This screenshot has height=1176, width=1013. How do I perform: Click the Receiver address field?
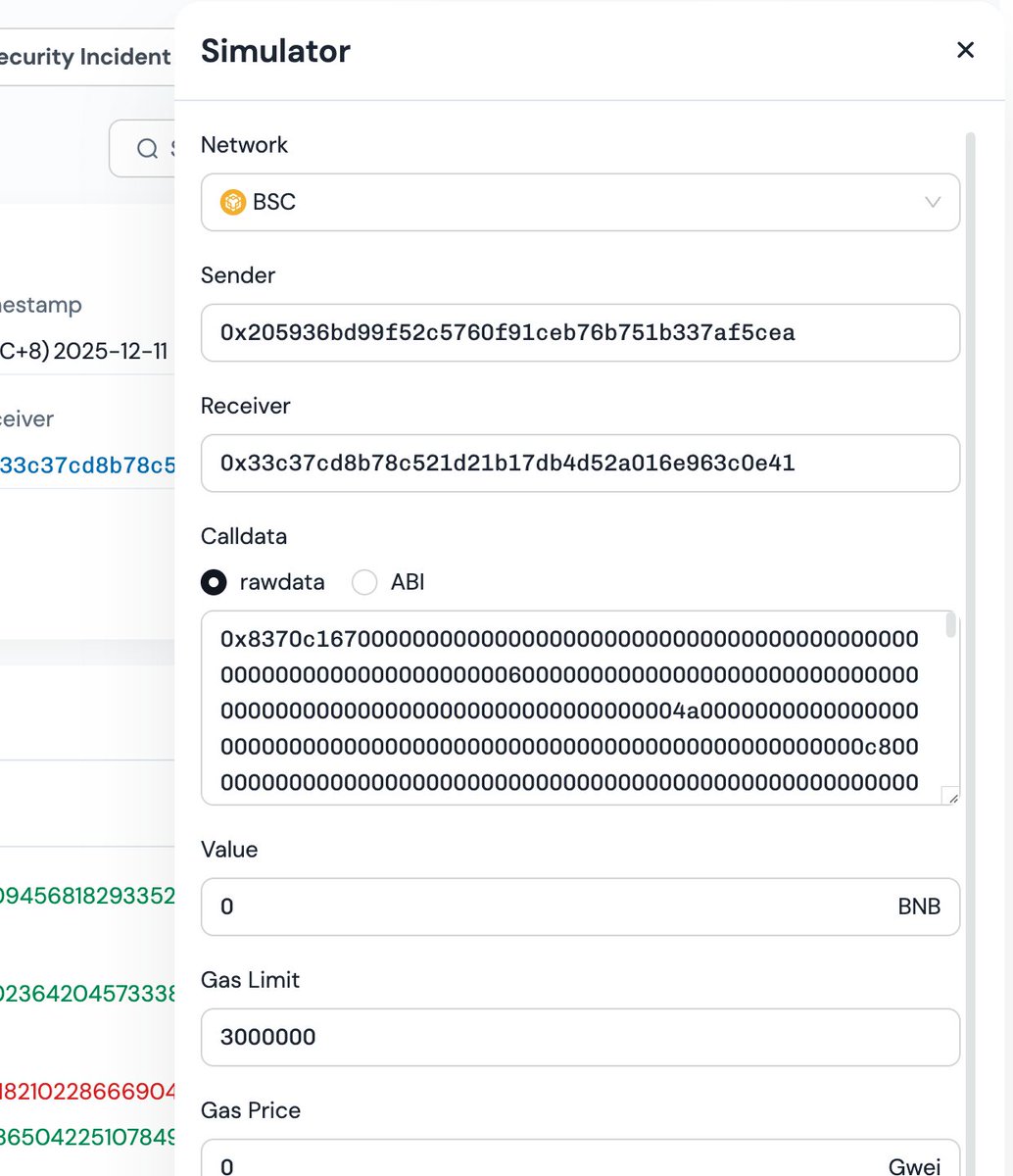pos(580,463)
